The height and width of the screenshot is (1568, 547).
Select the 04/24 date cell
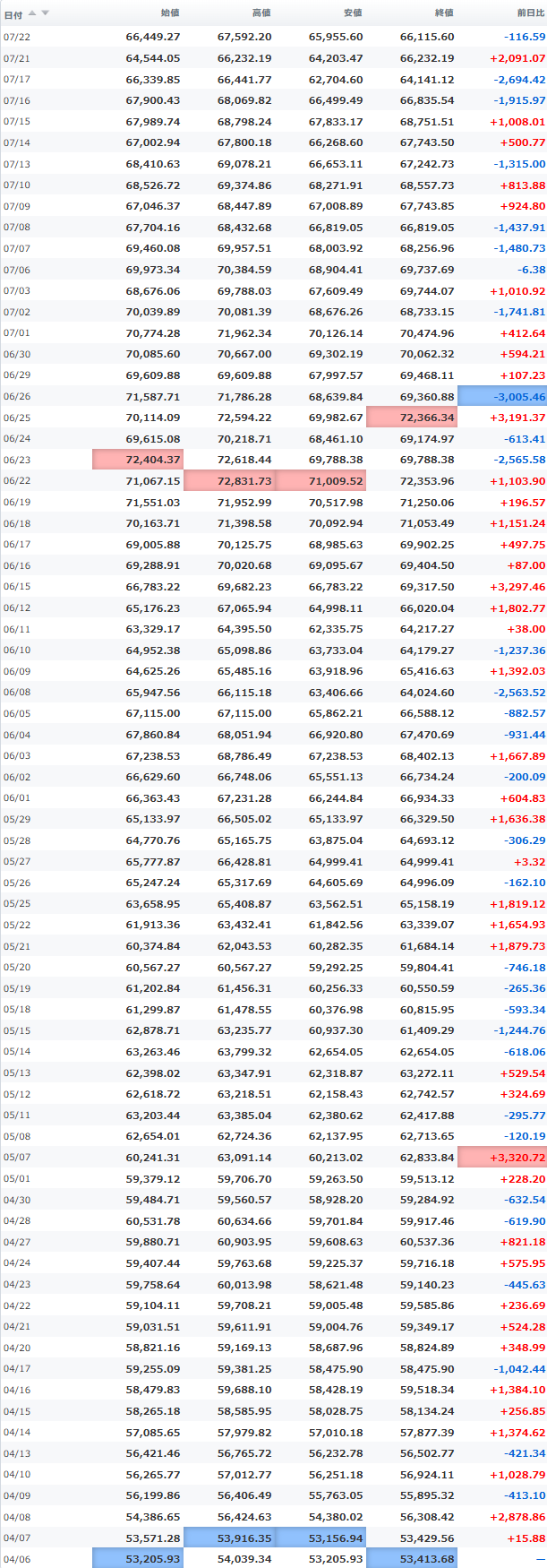coord(16,1263)
